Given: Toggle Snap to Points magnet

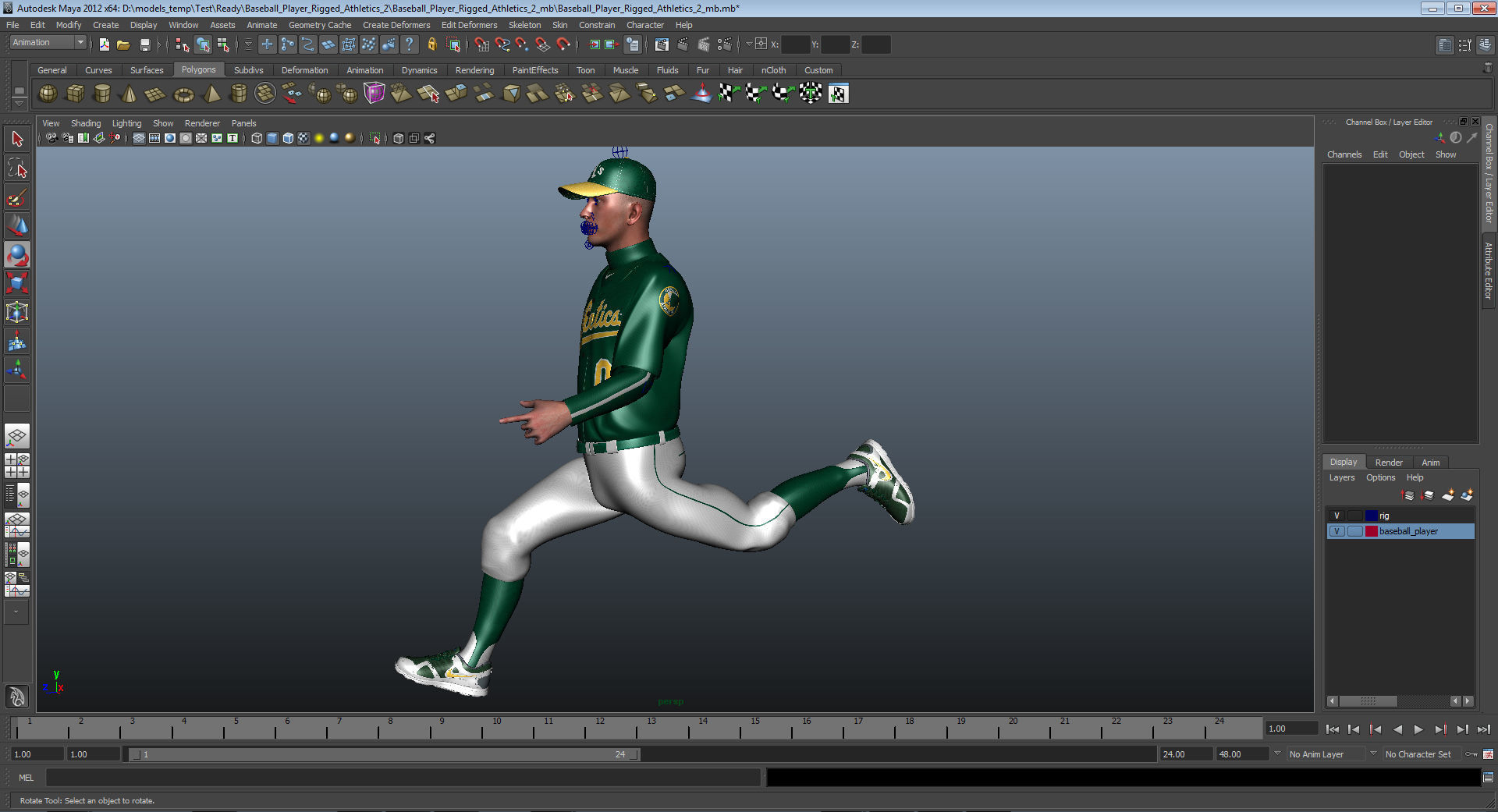Looking at the screenshot, I should pos(522,44).
